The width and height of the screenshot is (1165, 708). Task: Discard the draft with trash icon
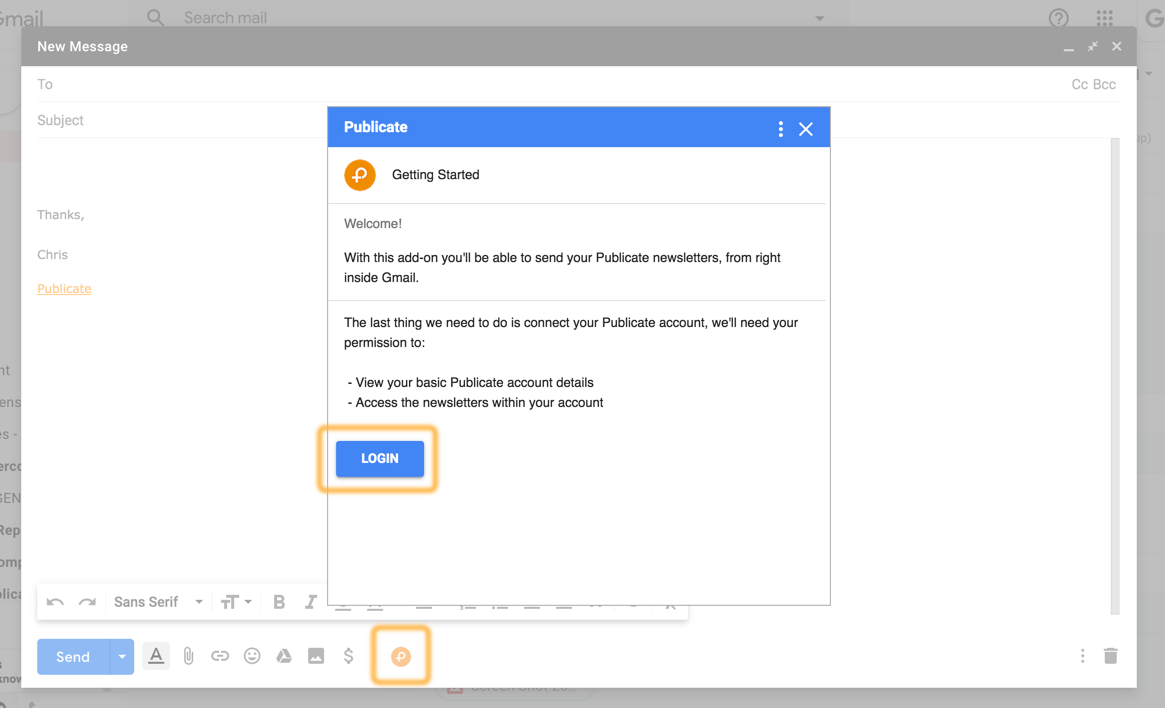point(1111,656)
